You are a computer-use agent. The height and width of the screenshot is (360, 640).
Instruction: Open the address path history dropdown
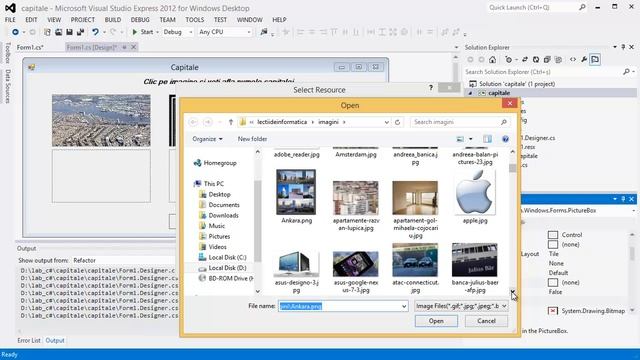(x=387, y=122)
